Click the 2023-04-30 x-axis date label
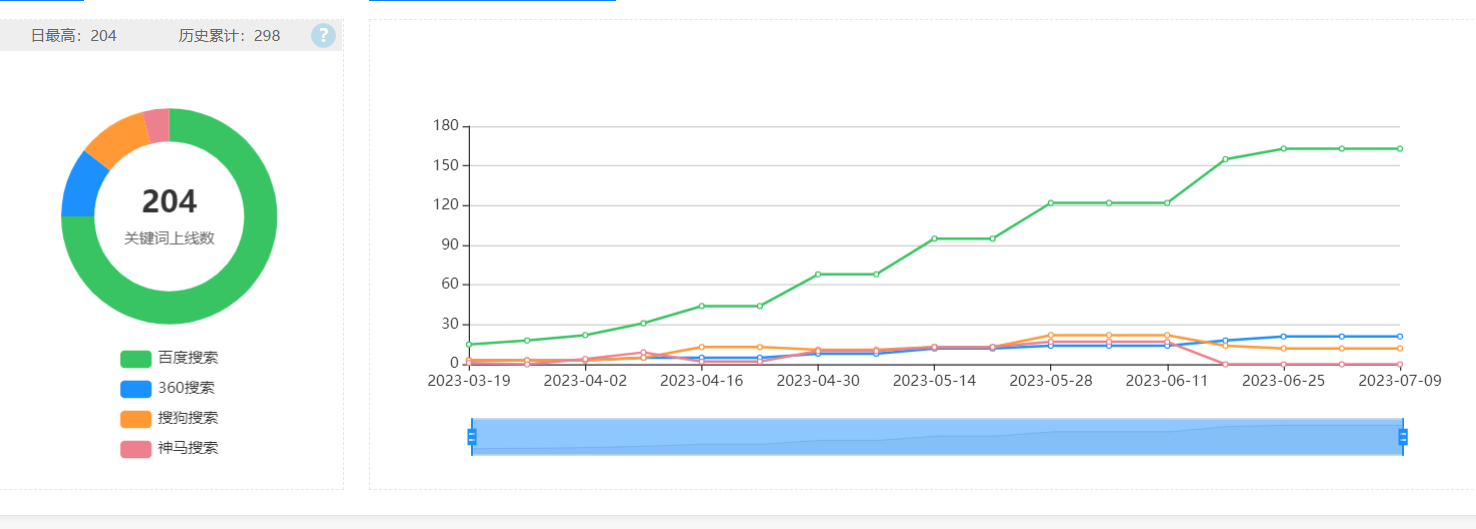The image size is (1476, 529). 818,381
